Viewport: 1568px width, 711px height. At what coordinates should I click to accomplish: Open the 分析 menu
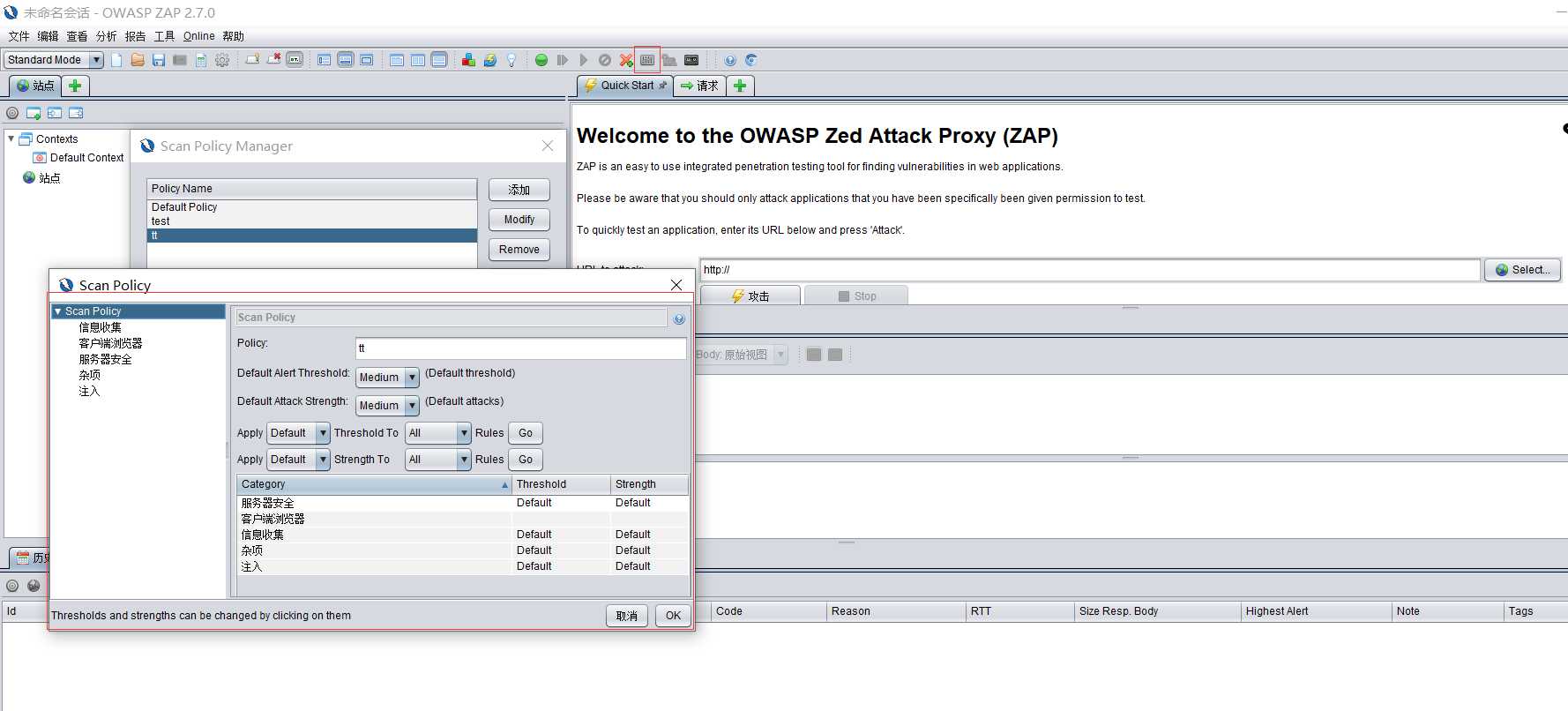click(x=106, y=36)
